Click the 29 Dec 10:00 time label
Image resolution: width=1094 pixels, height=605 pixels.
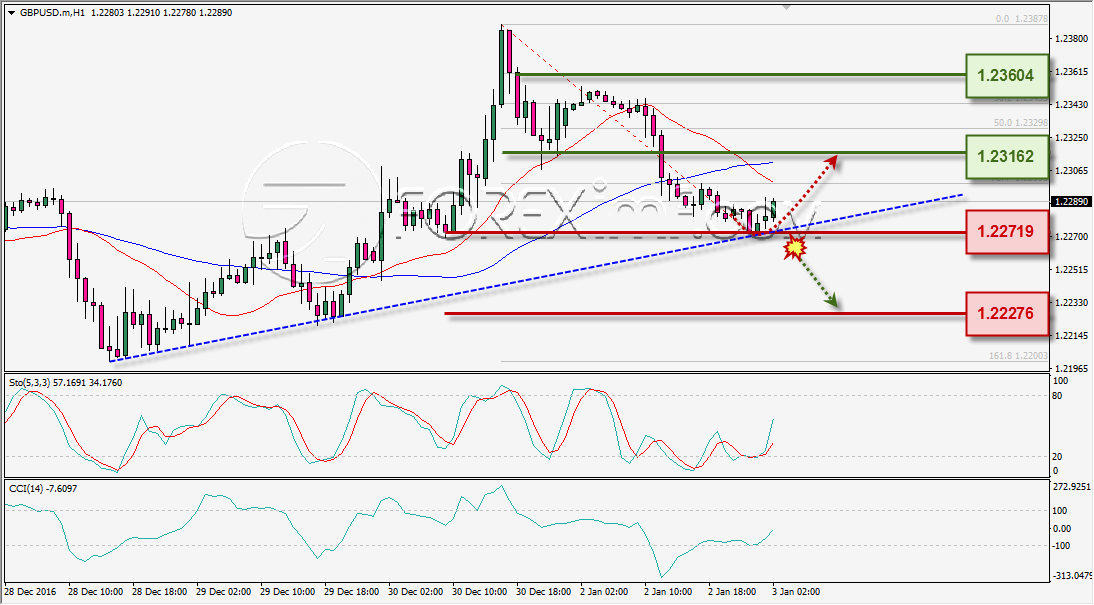pos(287,592)
